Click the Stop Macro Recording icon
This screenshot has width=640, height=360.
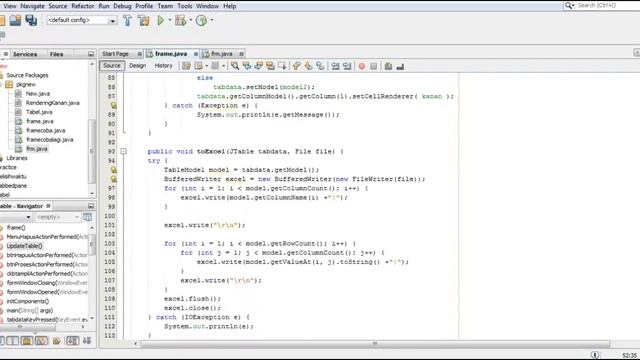(x=373, y=66)
